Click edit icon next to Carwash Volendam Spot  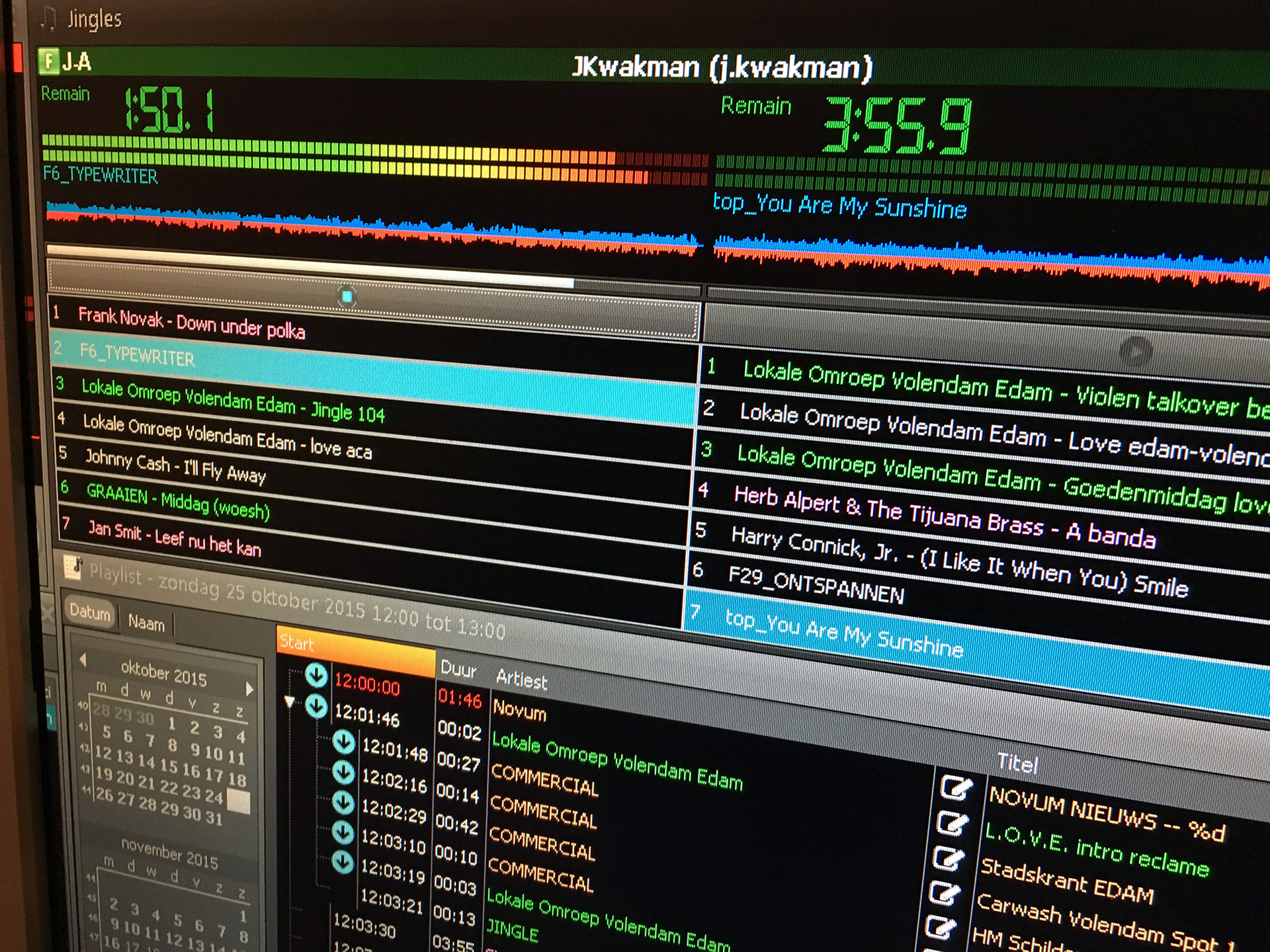click(x=944, y=894)
